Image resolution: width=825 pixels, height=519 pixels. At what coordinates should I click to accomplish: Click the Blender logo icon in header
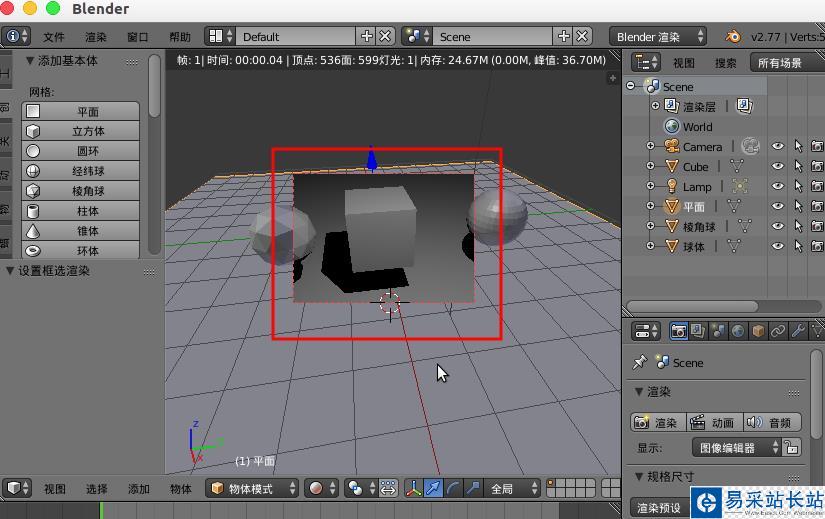coord(733,36)
